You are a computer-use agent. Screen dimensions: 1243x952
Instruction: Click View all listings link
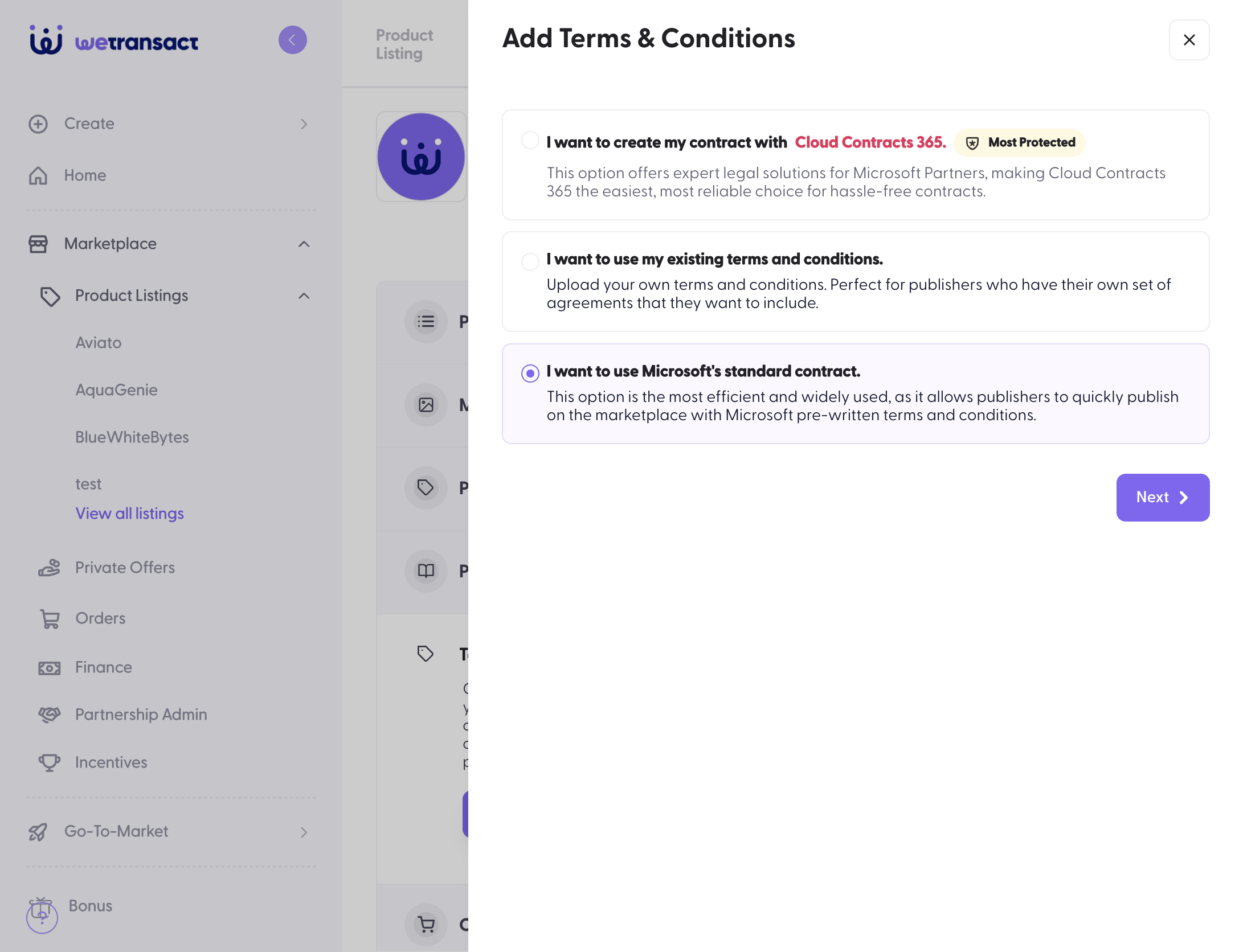pos(130,514)
